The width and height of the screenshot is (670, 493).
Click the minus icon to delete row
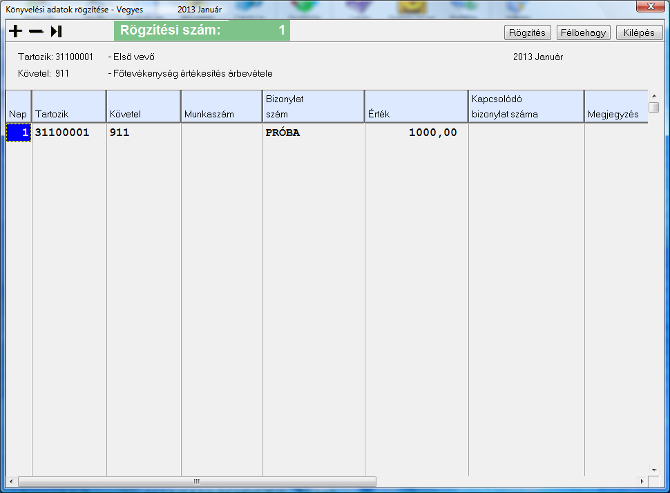pyautogui.click(x=36, y=32)
